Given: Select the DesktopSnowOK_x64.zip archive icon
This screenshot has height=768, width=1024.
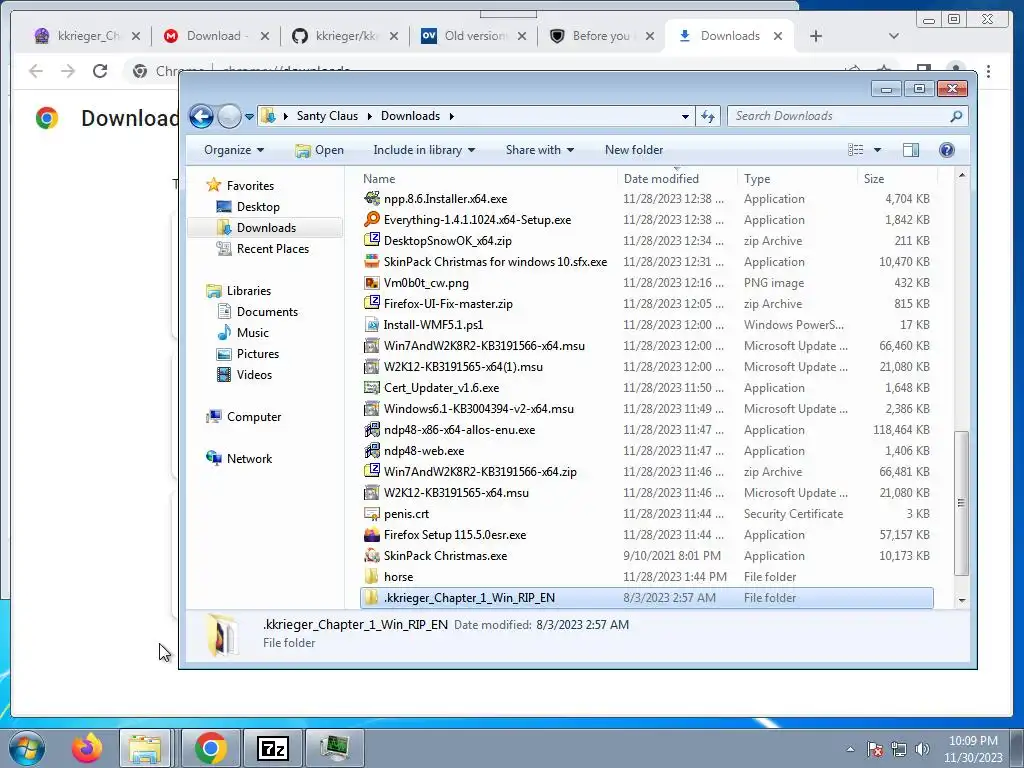Looking at the screenshot, I should pyautogui.click(x=372, y=240).
